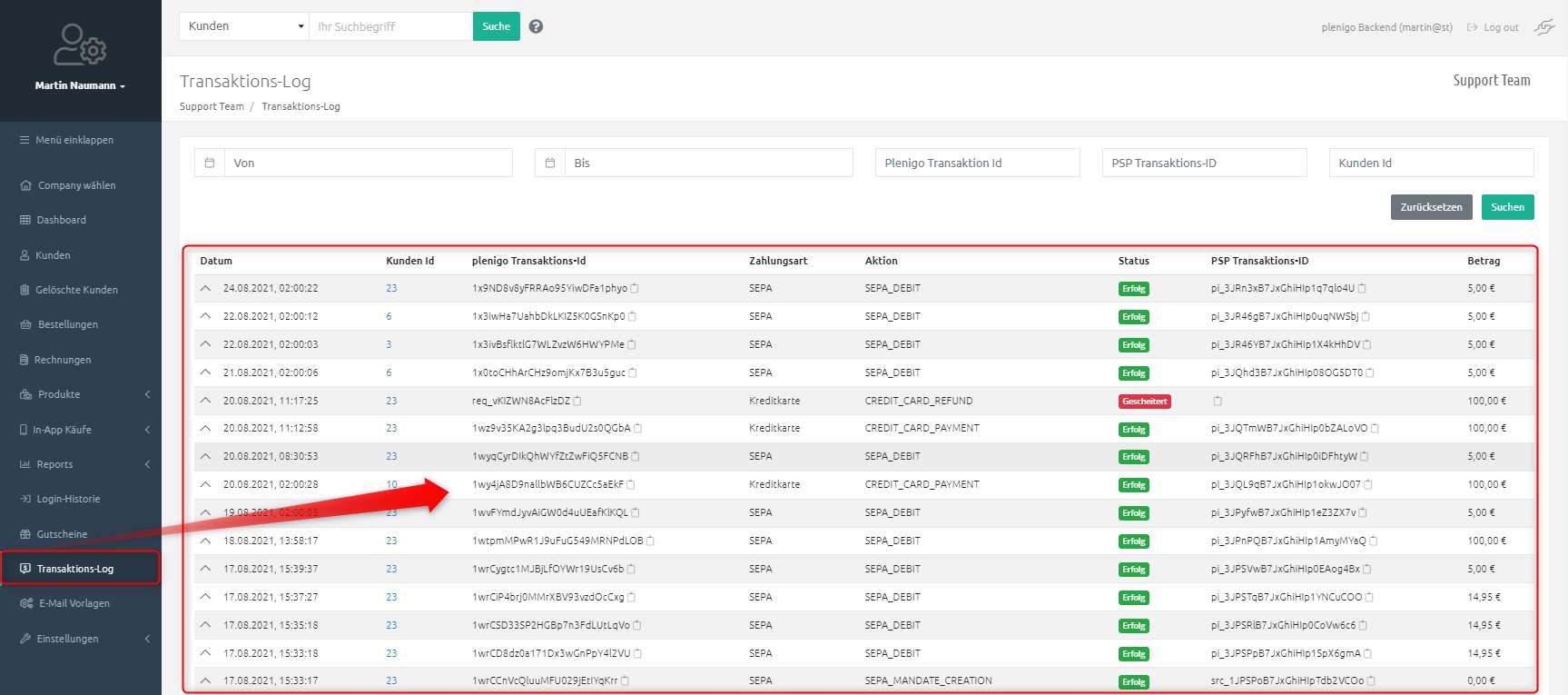Click the calendar icon beside Von
This screenshot has height=695, width=1568.
point(210,163)
